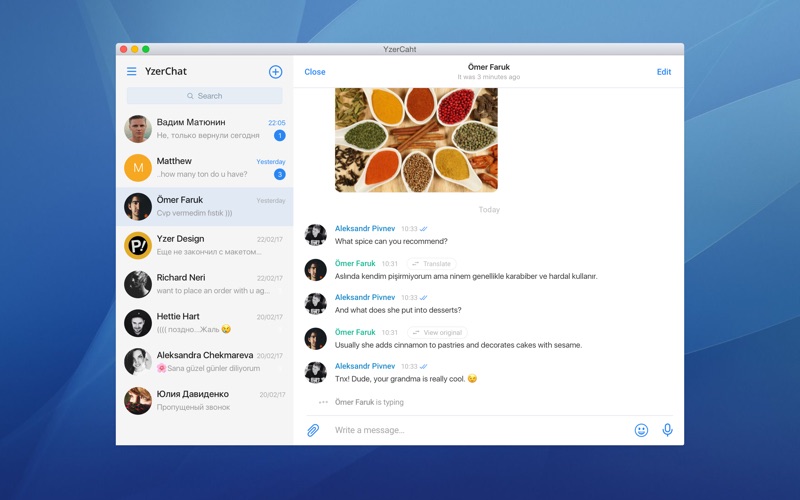Screen dimensions: 800x500
Task: Click sender avatar beside 'What spice can you recommend?'
Action: coord(315,235)
